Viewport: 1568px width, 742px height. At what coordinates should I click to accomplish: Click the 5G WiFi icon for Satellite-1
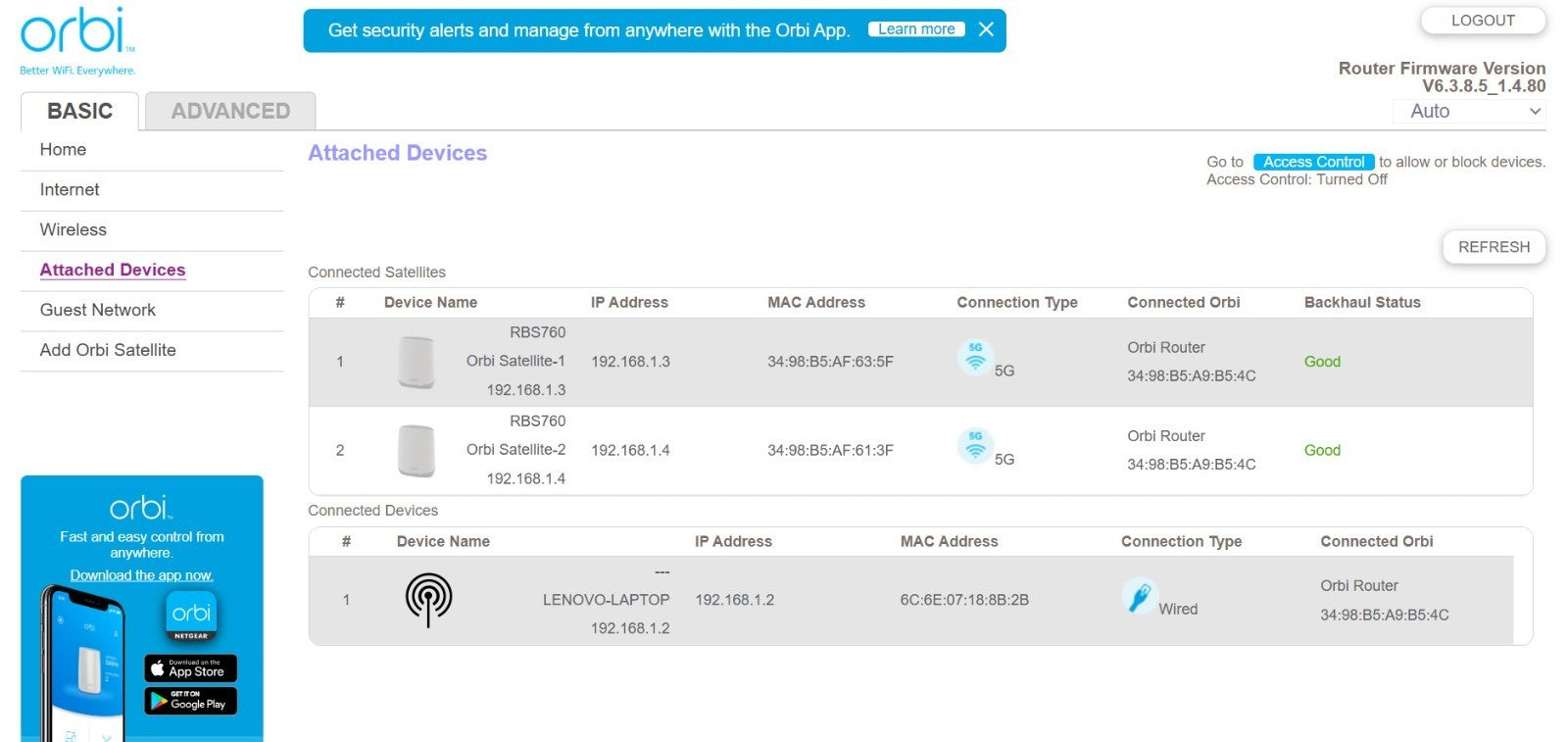coord(975,358)
